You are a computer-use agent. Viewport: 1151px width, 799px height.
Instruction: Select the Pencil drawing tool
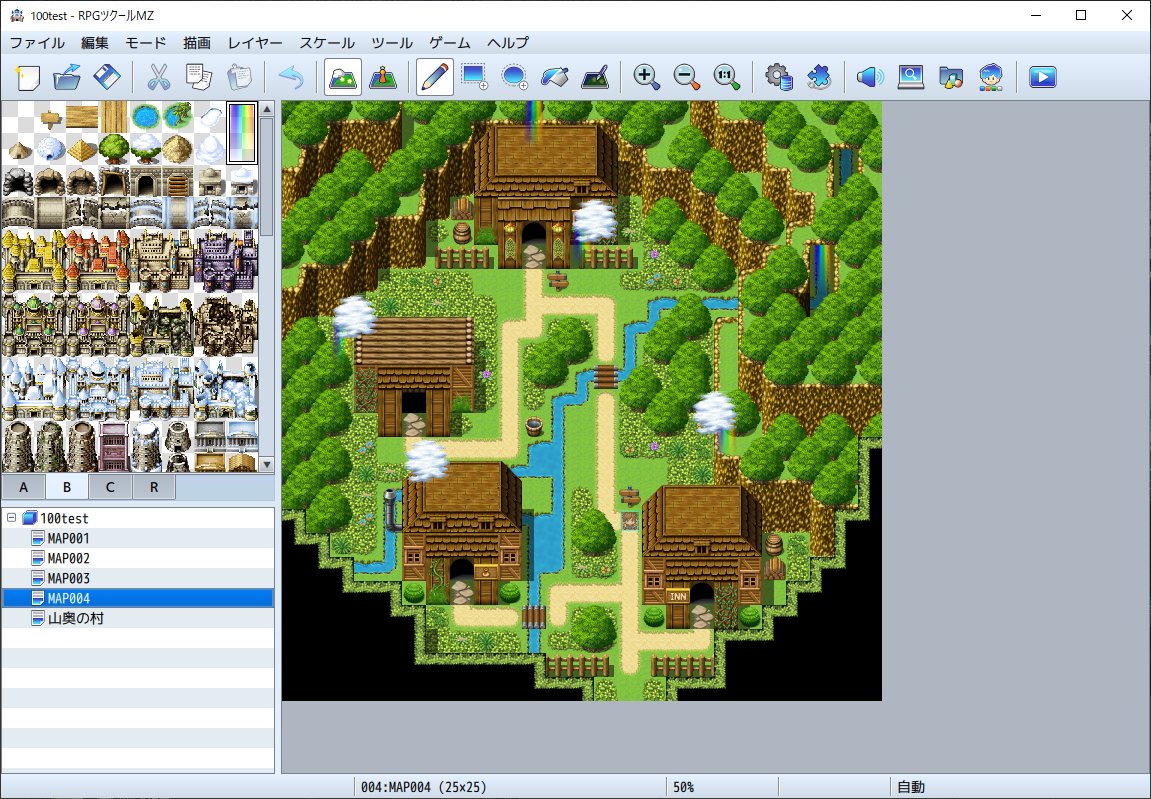(x=435, y=77)
